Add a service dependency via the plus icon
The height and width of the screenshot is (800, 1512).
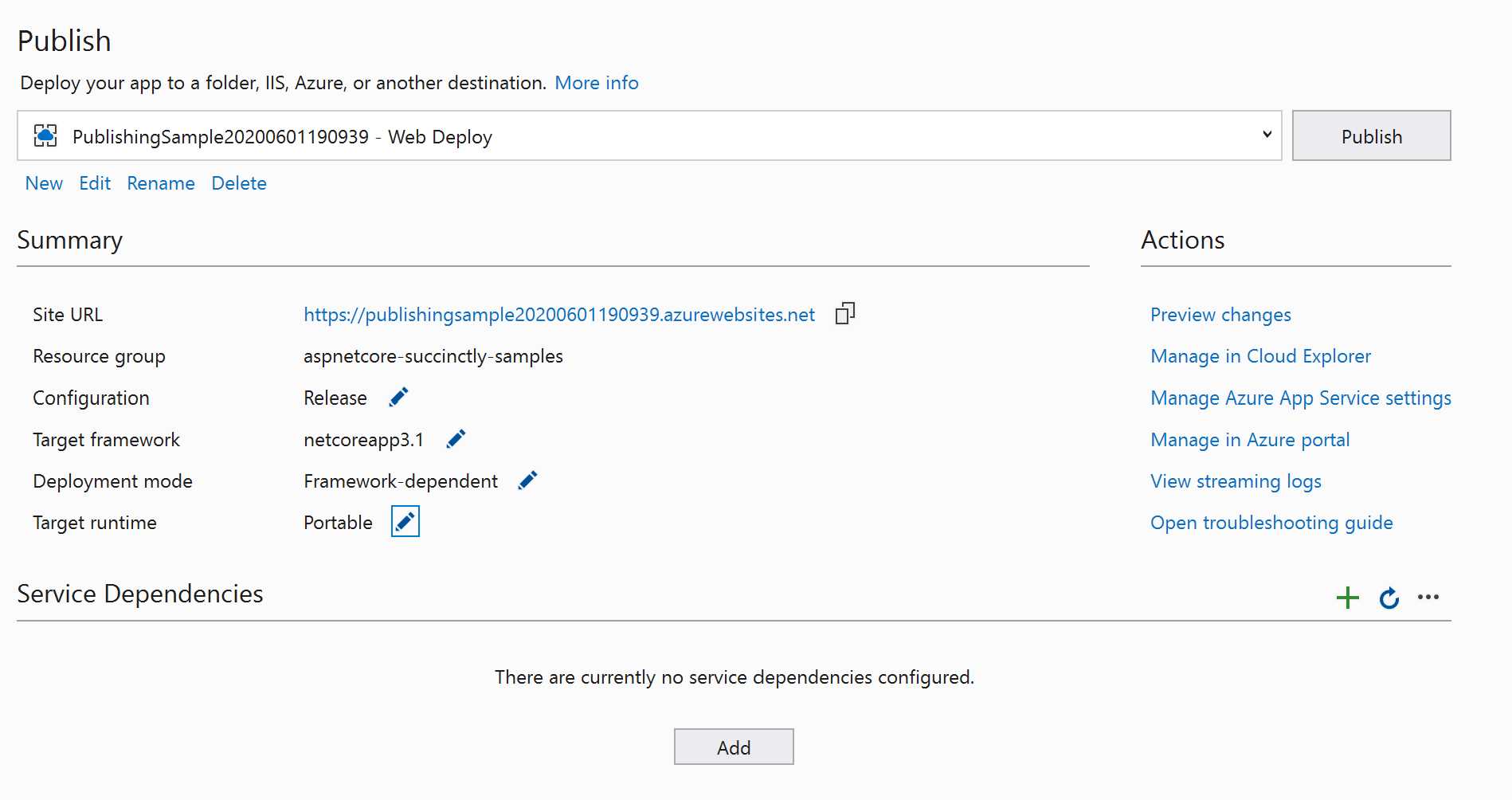click(x=1347, y=597)
